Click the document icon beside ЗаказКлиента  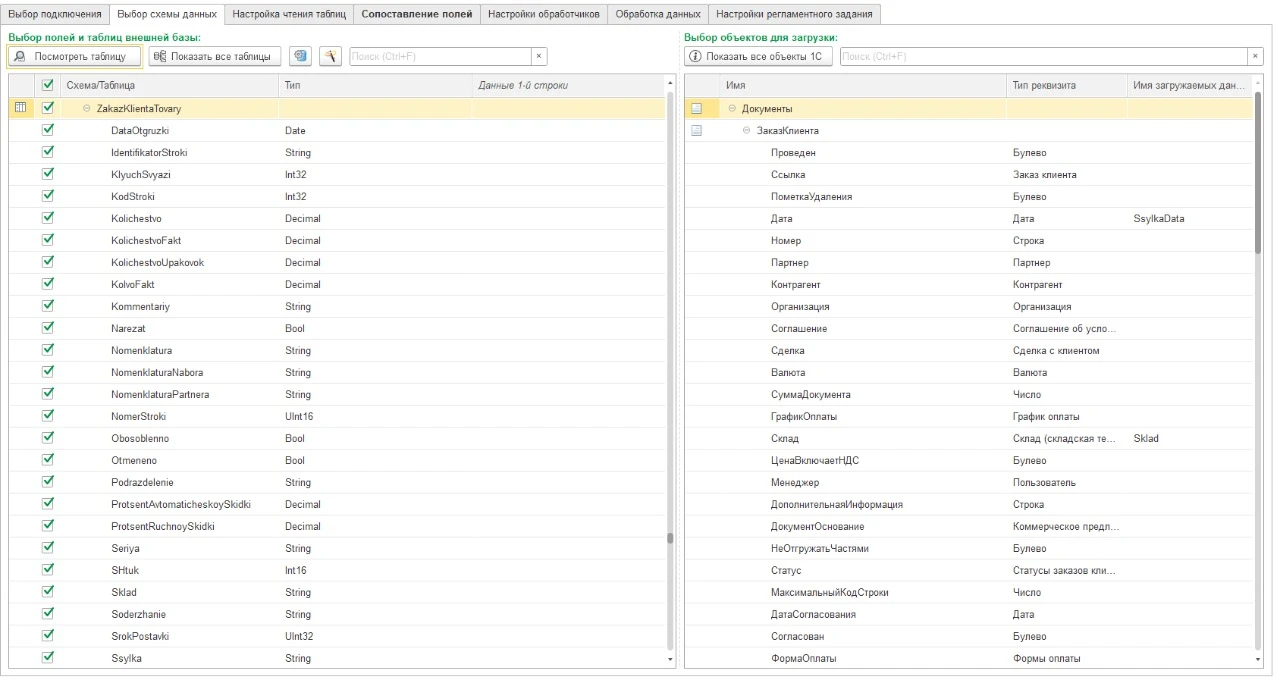pos(697,130)
